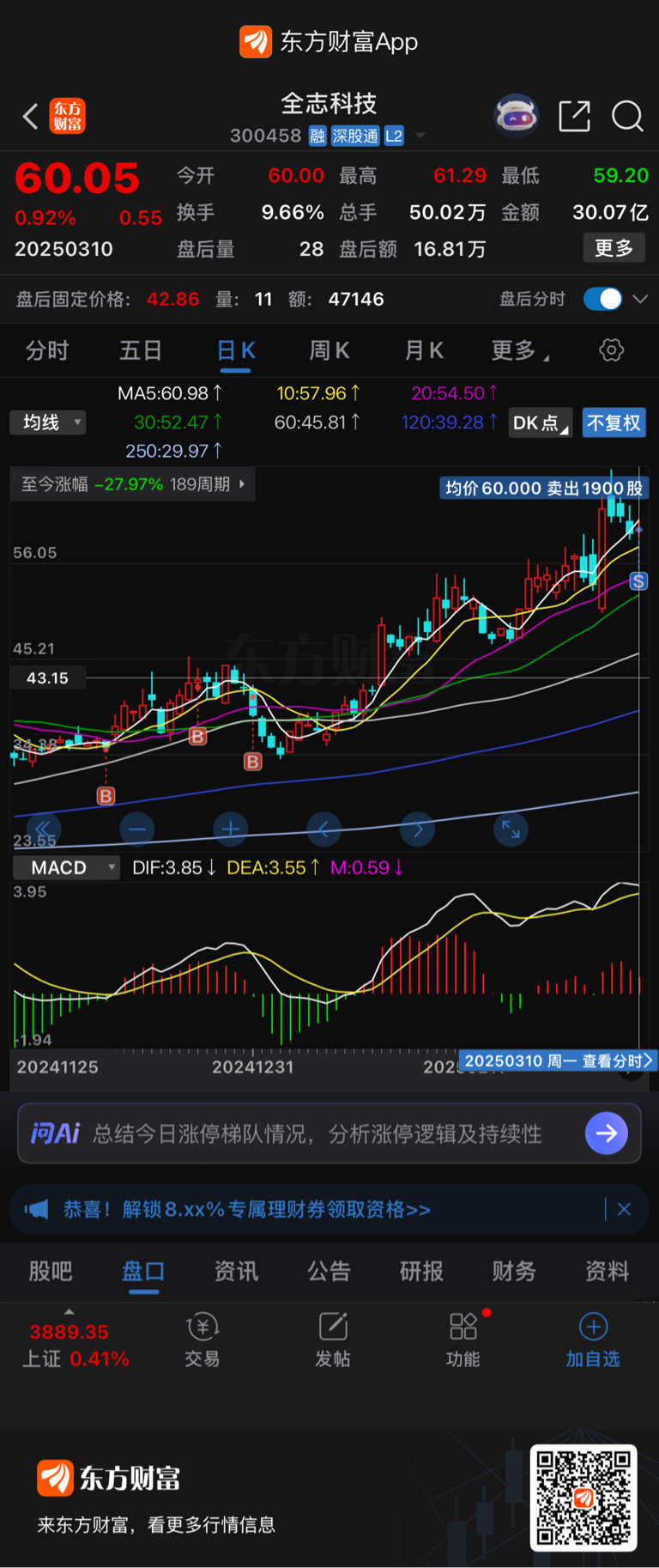The width and height of the screenshot is (659, 1568).
Task: Expand the 盘后分时 chevron
Action: point(639,299)
